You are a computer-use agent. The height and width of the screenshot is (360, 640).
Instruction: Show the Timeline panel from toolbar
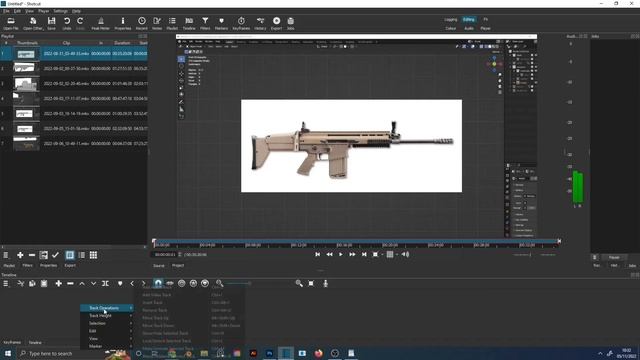[x=189, y=23]
